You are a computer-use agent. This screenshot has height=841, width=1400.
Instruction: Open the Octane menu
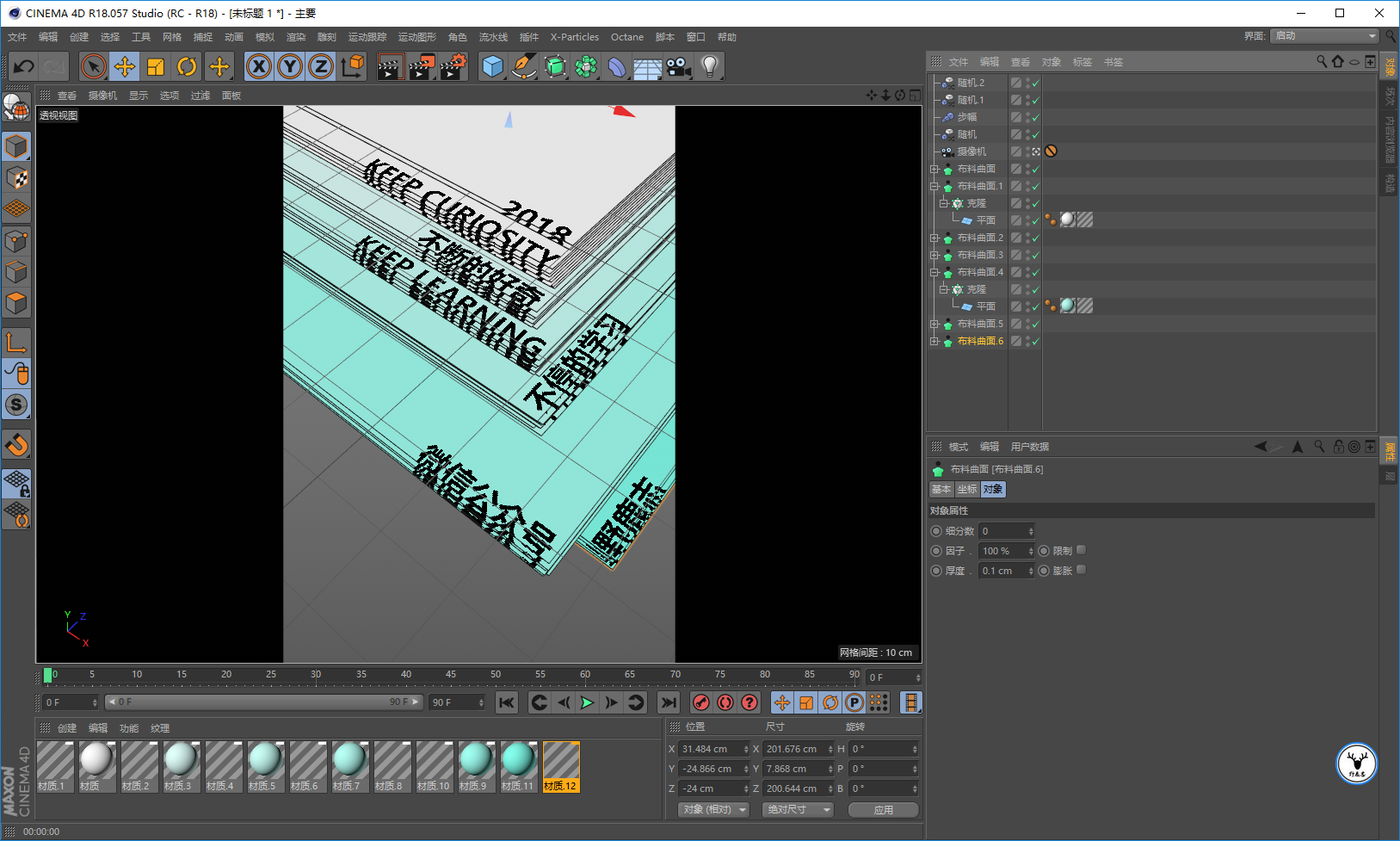[x=627, y=37]
